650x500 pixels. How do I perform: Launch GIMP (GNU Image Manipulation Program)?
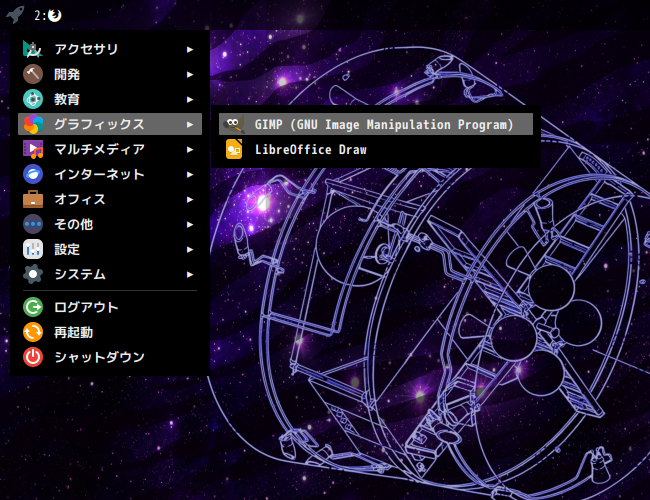[x=376, y=124]
